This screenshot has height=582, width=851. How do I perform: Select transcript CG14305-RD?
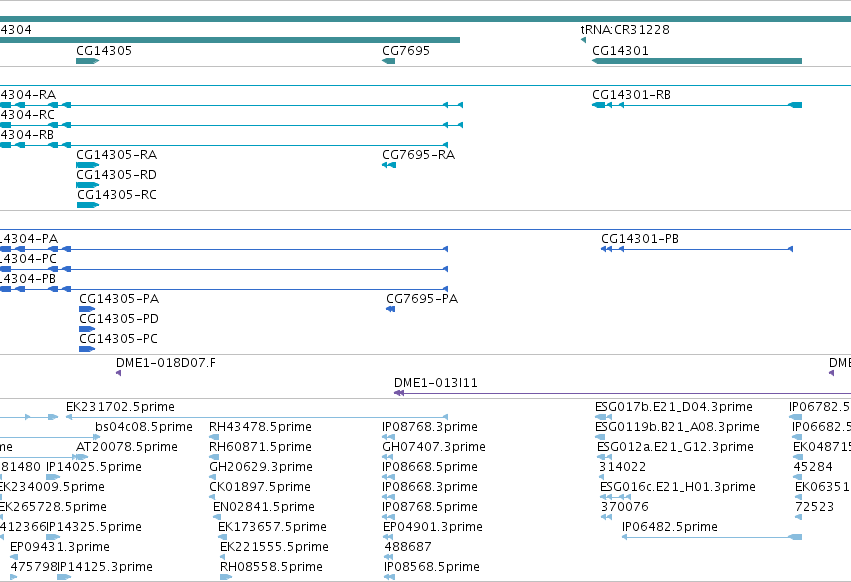click(x=116, y=175)
